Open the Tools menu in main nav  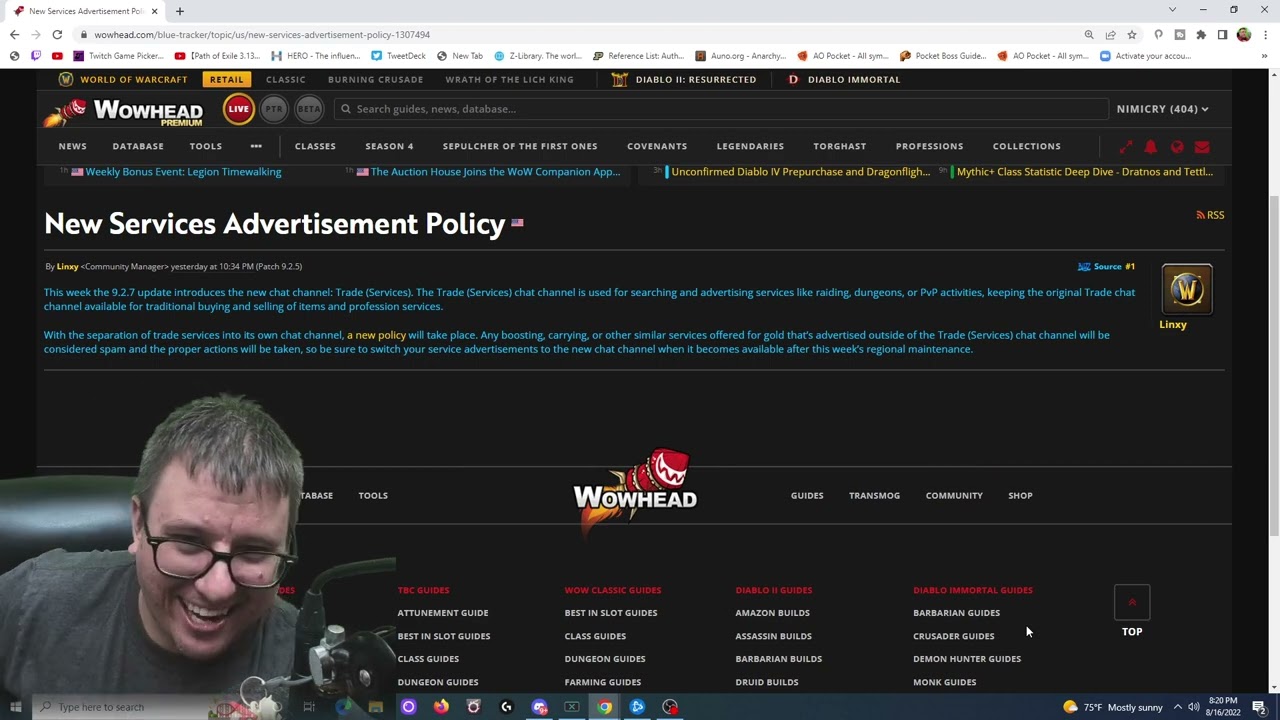[206, 146]
